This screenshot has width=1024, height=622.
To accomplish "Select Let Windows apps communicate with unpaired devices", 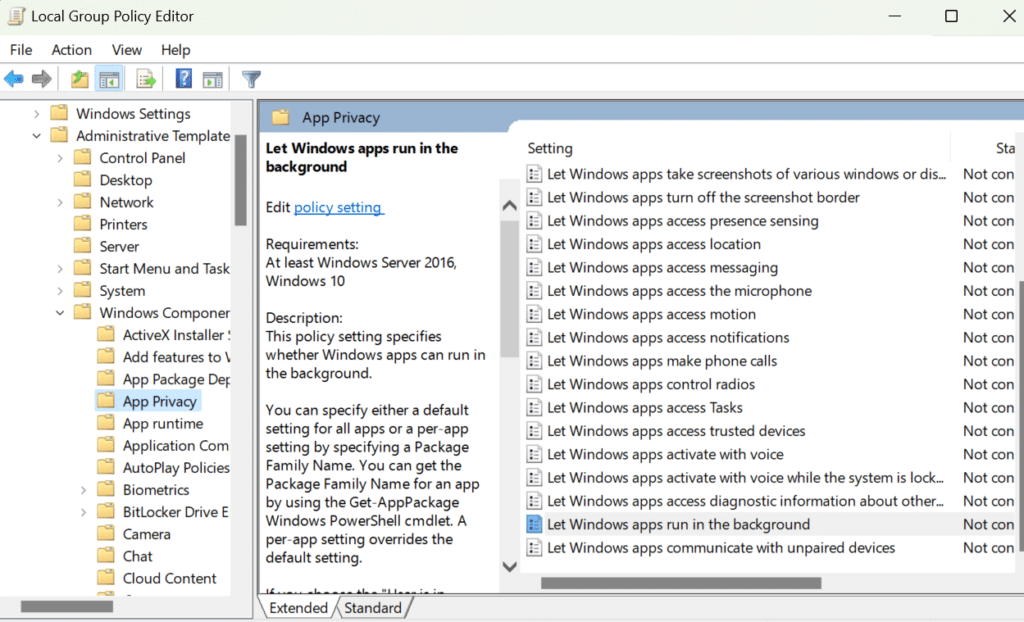I will (721, 548).
